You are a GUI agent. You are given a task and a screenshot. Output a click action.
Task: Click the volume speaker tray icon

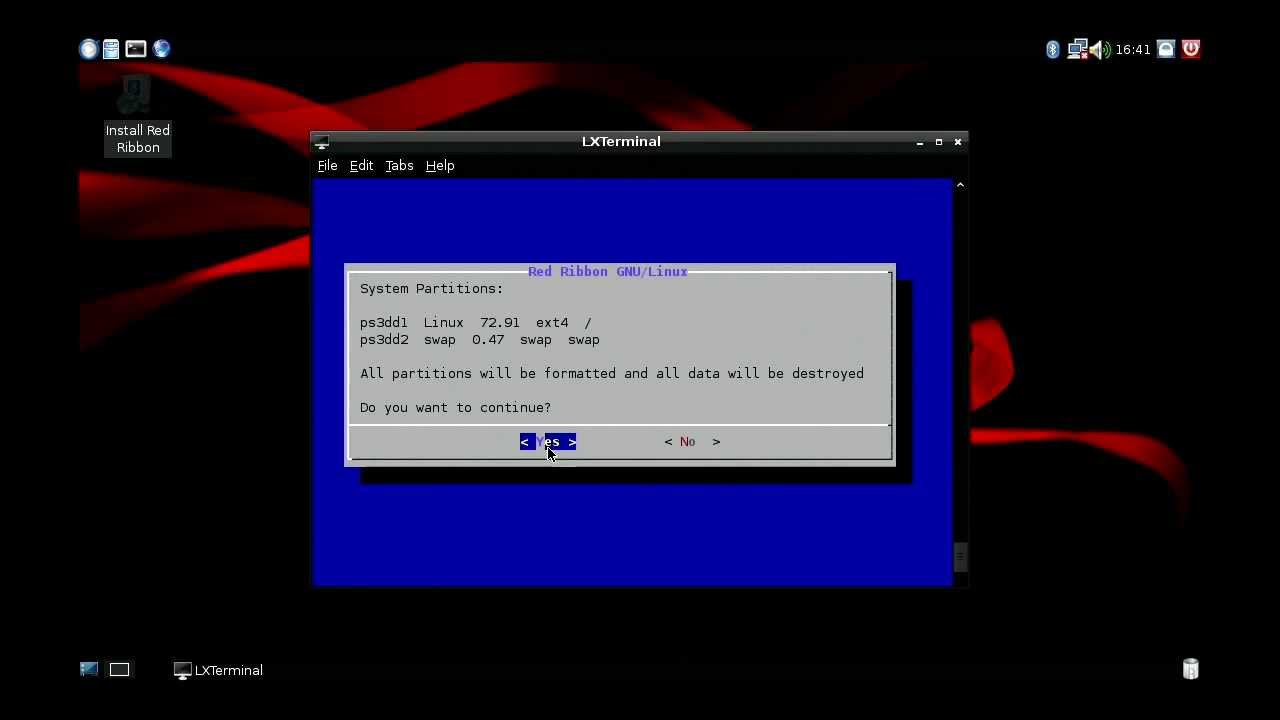coord(1100,49)
